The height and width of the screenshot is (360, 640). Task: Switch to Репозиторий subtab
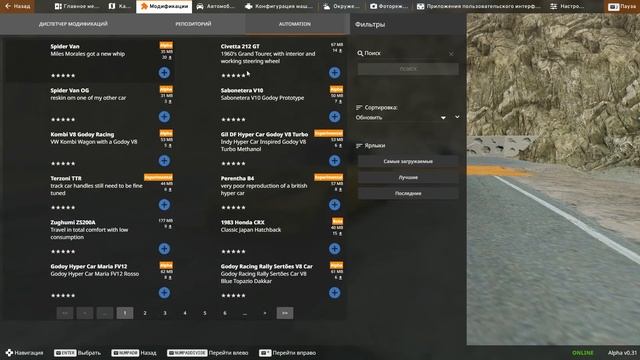(x=193, y=24)
